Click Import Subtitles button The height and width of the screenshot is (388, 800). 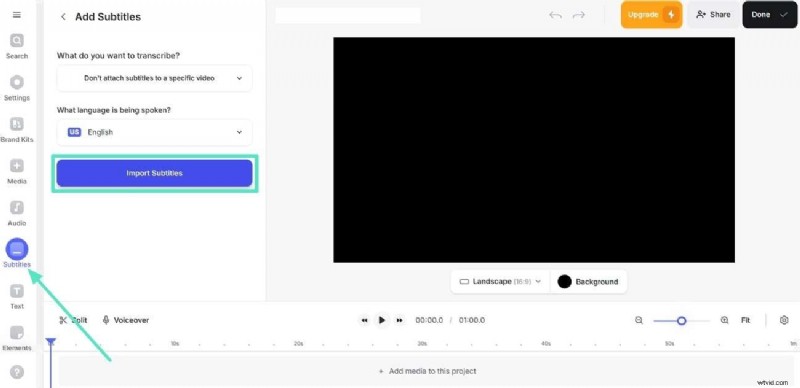coord(155,173)
